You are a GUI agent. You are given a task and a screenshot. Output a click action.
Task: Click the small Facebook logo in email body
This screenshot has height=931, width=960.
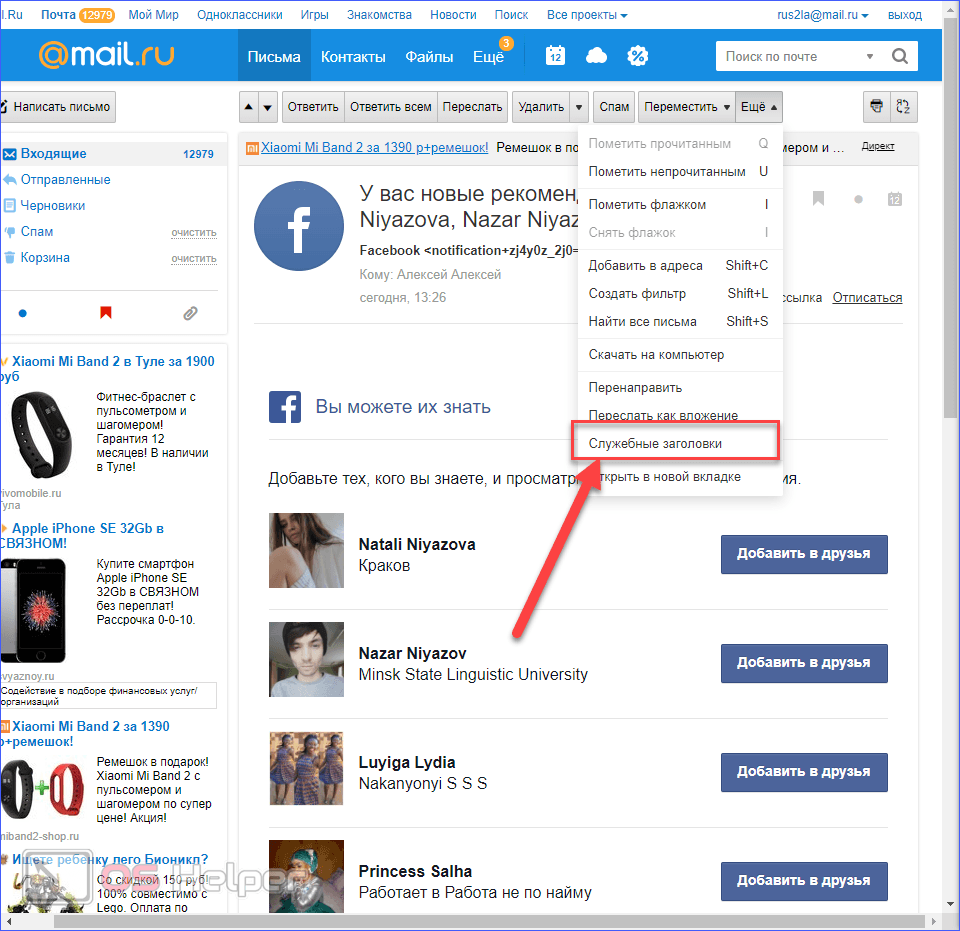285,406
